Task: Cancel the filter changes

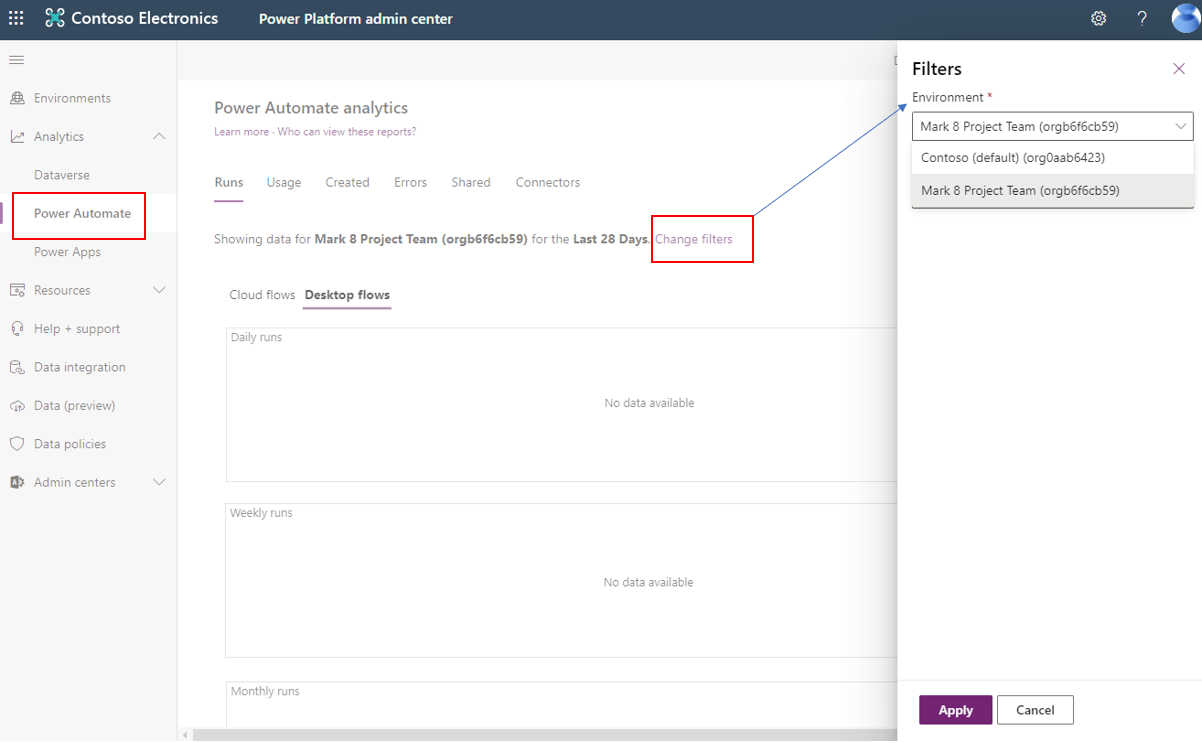Action: coord(1035,710)
